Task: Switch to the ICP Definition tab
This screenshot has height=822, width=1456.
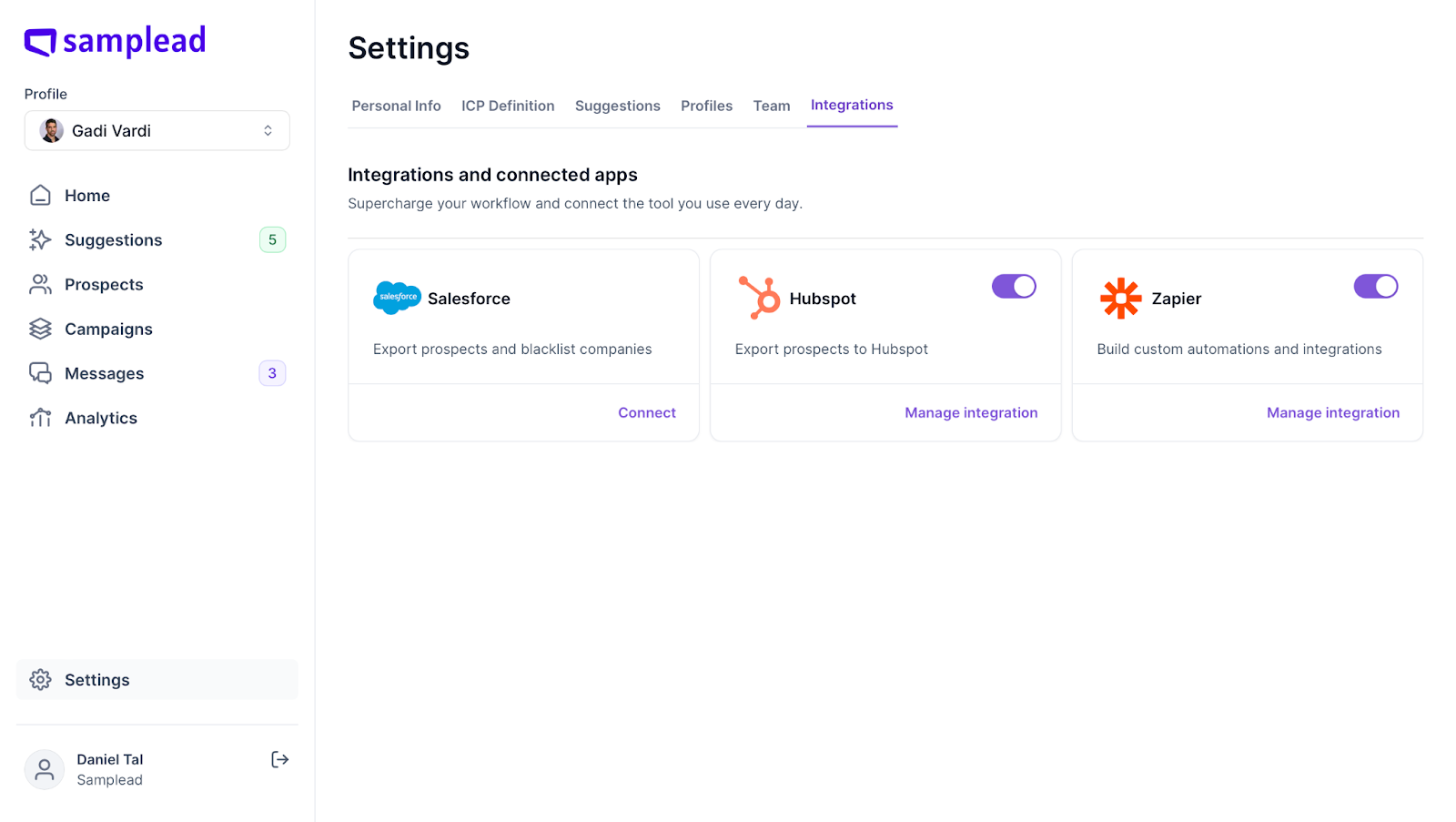Action: (508, 106)
